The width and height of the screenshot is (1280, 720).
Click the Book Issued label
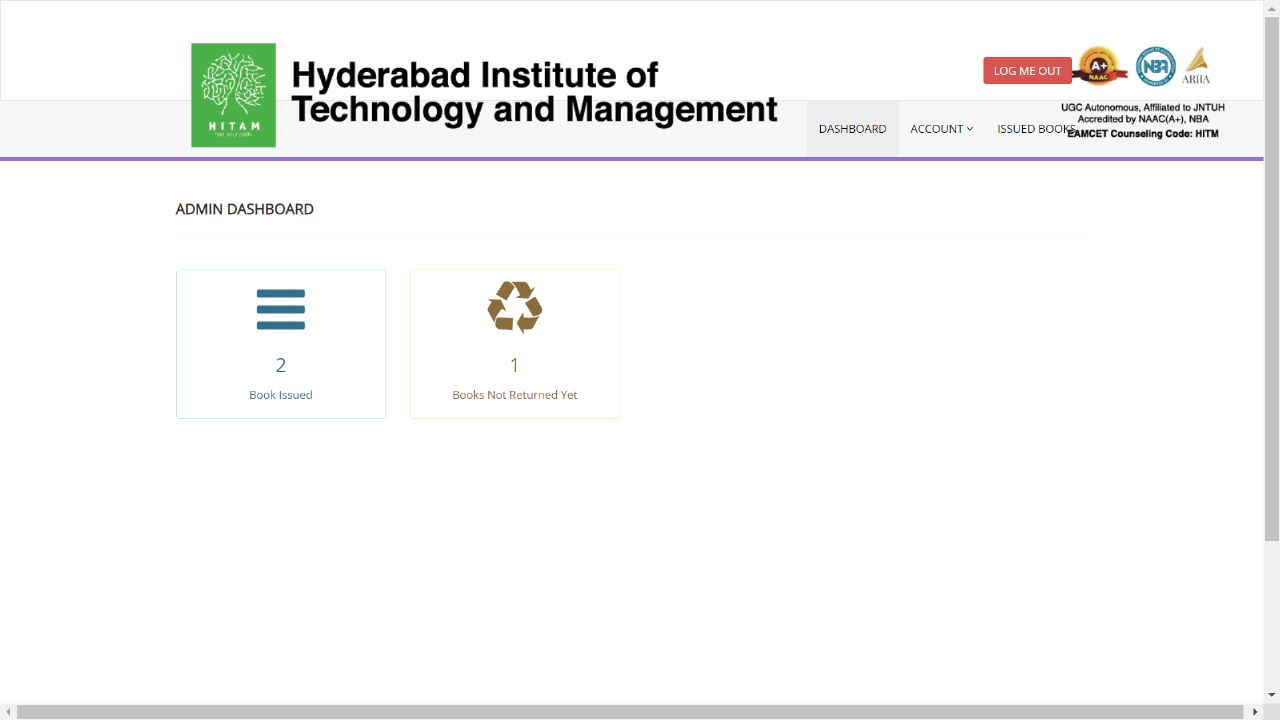281,395
